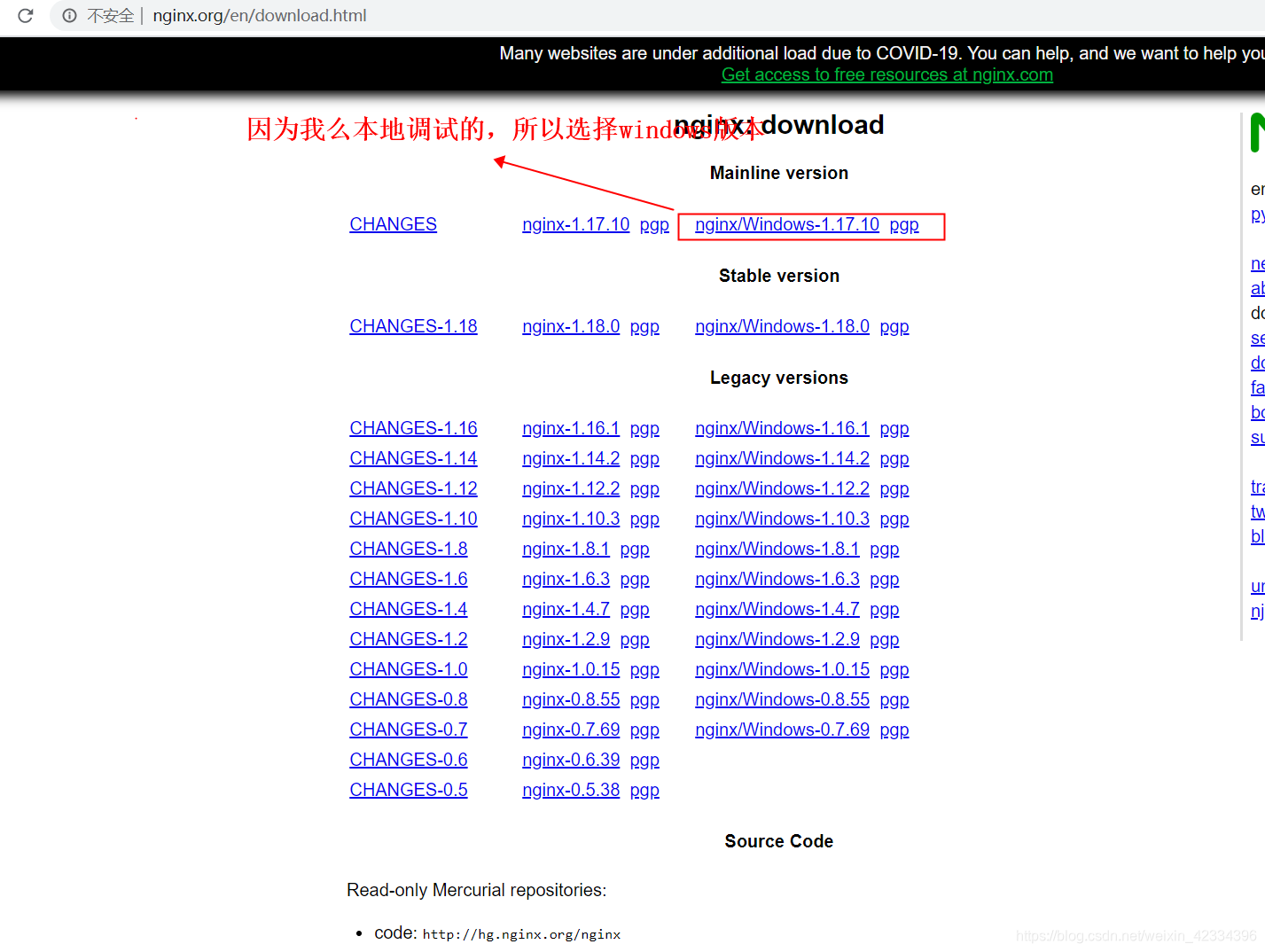The image size is (1265, 952).
Task: Download nginx/Windows-1.18.0
Action: point(782,326)
